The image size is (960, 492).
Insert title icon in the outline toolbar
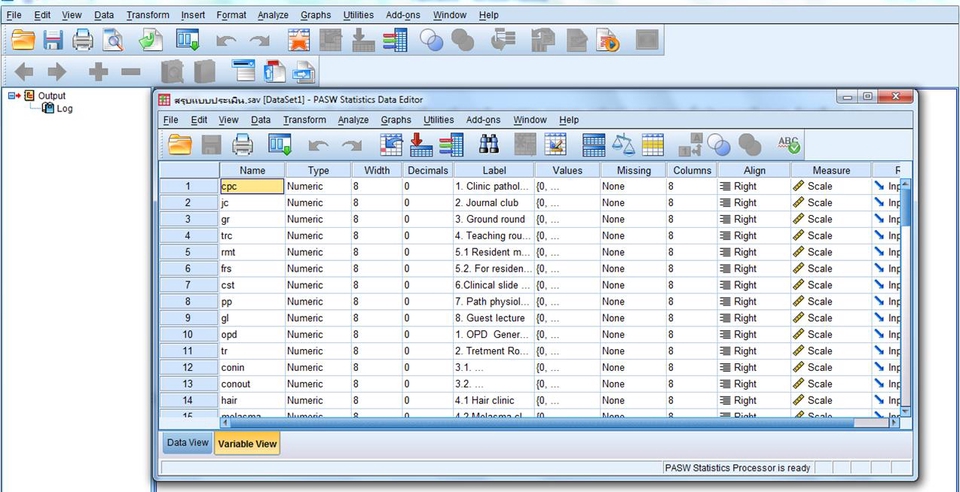[x=274, y=71]
